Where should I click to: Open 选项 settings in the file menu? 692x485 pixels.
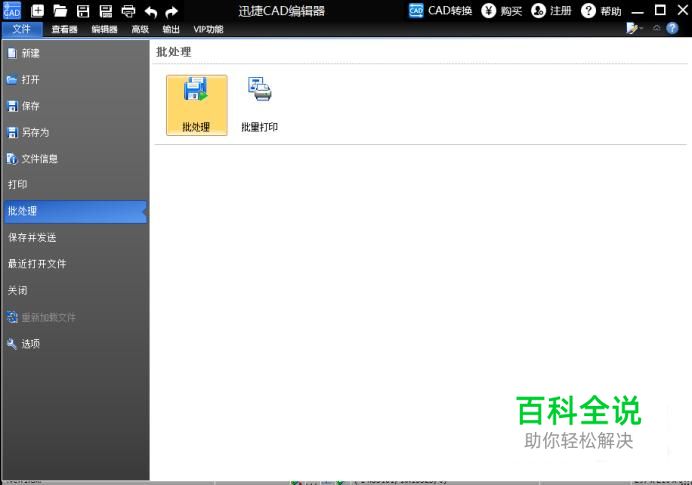click(x=75, y=344)
